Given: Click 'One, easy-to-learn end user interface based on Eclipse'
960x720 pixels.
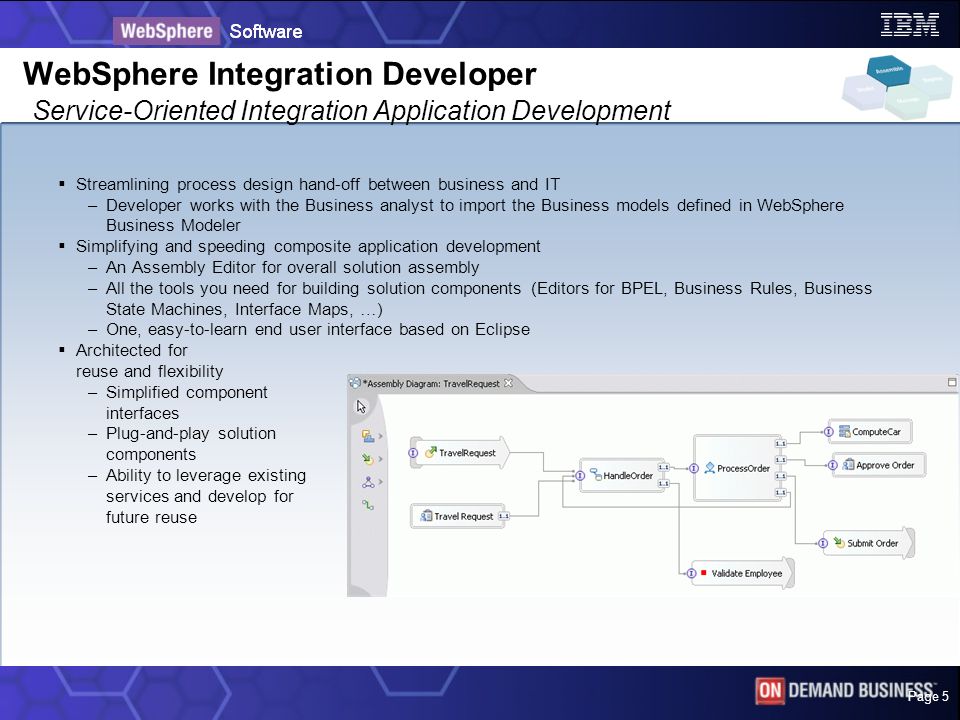Looking at the screenshot, I should pos(318,329).
